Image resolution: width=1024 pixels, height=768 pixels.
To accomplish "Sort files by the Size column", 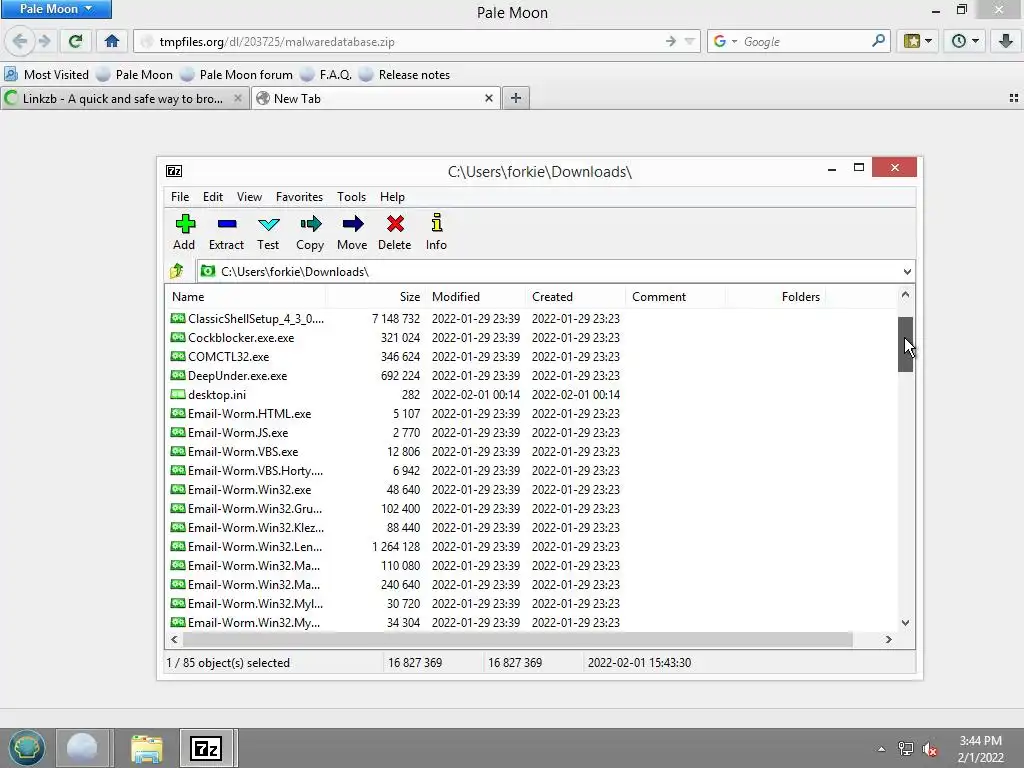I will (376, 296).
